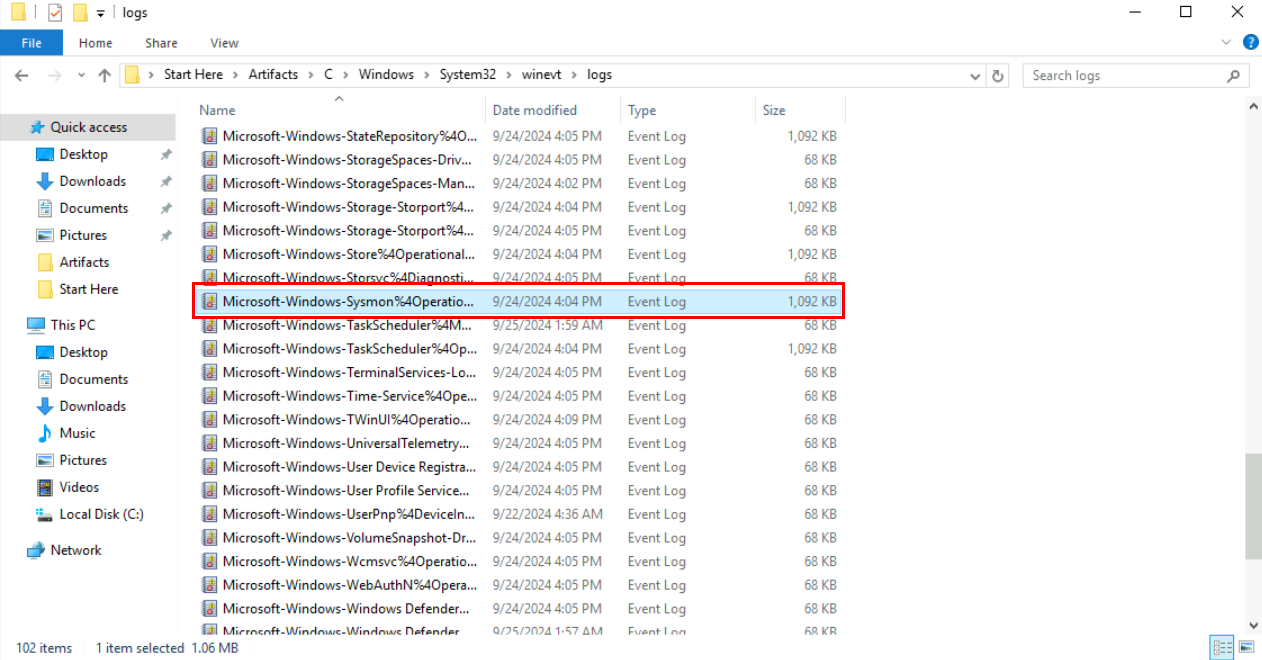
Task: Select Microsoft-Windows-Windows Defender... 4:05 PM file
Action: [x=519, y=609]
